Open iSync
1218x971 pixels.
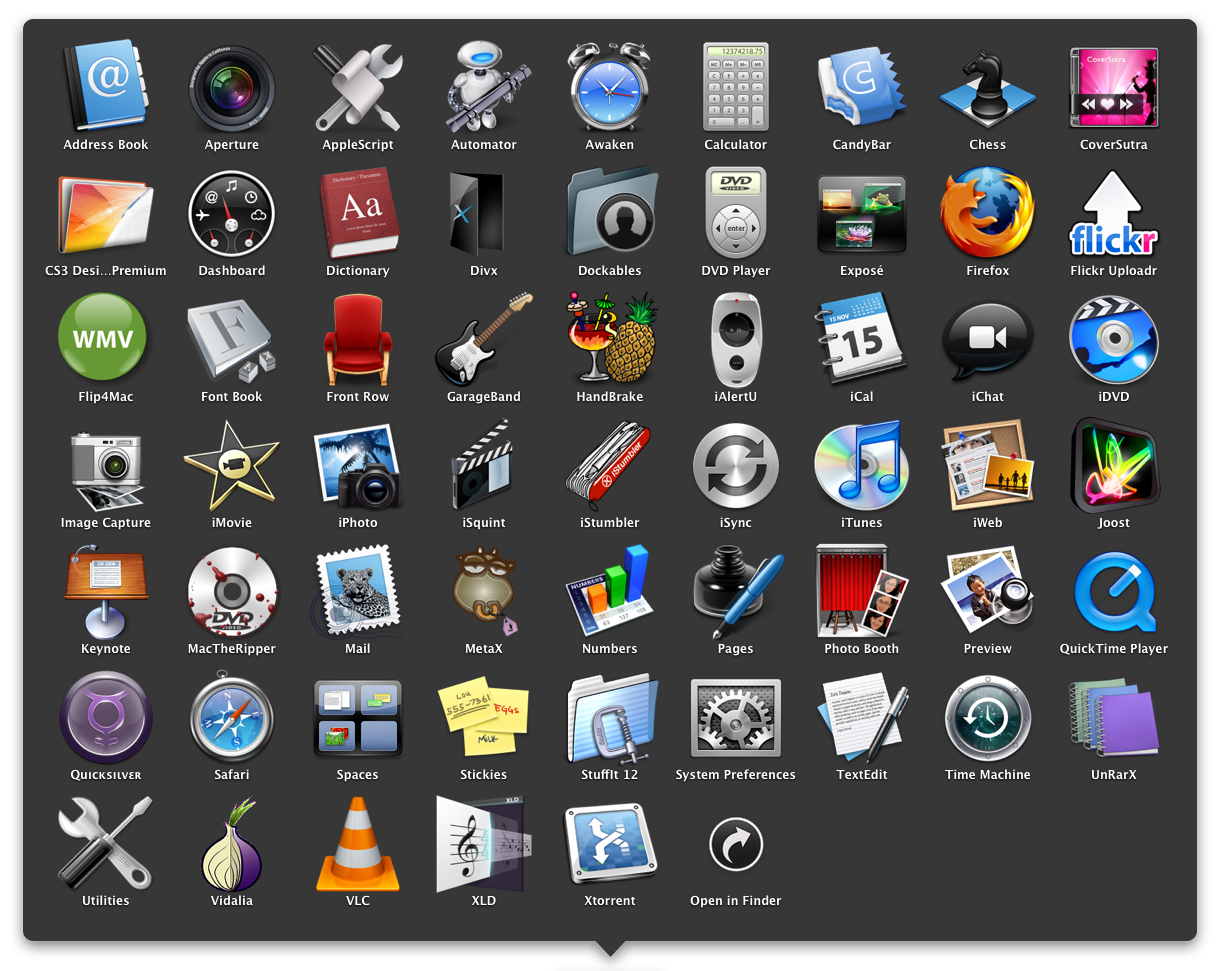[x=736, y=465]
